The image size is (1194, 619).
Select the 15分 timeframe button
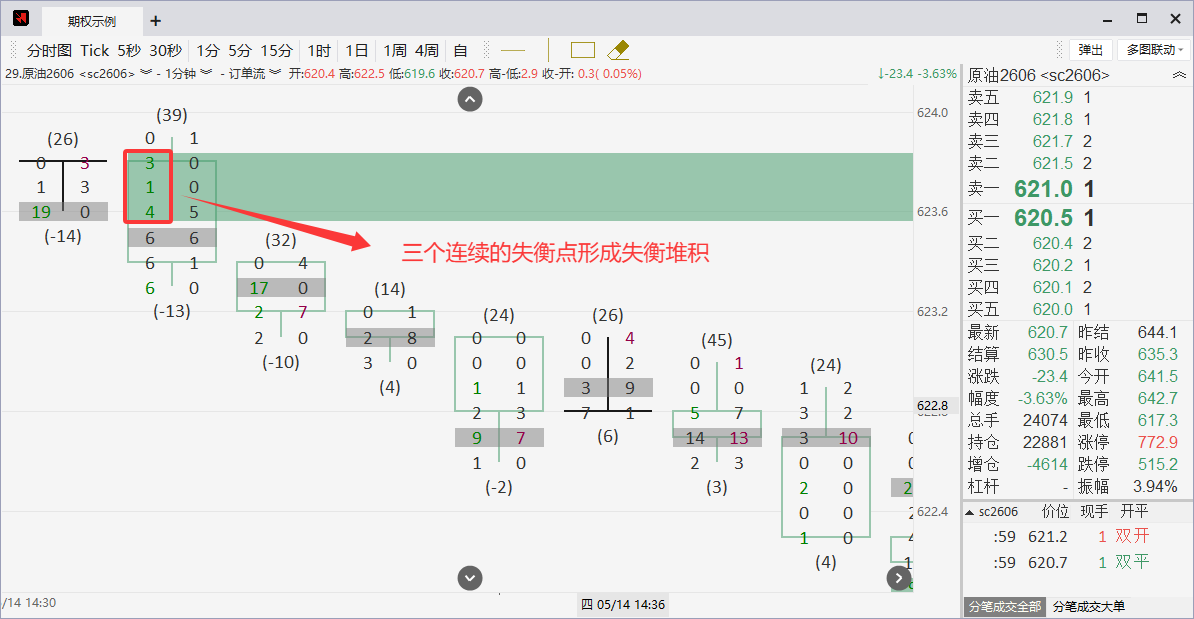tap(276, 50)
